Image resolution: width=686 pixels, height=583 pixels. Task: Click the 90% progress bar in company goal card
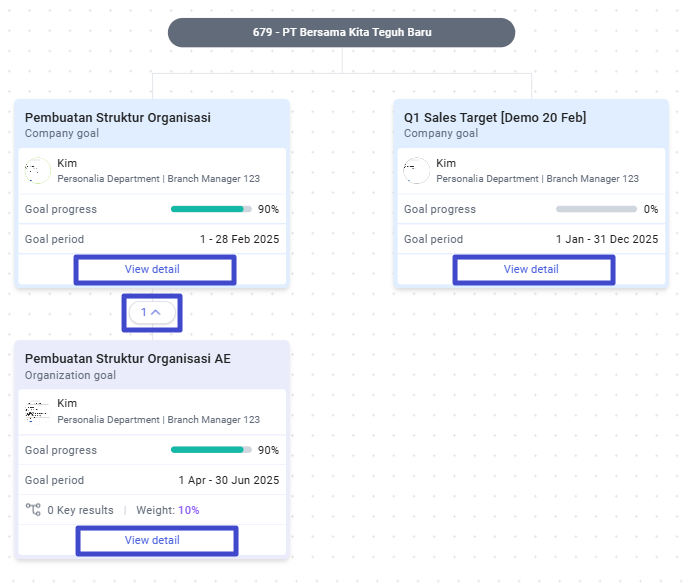pyautogui.click(x=211, y=209)
